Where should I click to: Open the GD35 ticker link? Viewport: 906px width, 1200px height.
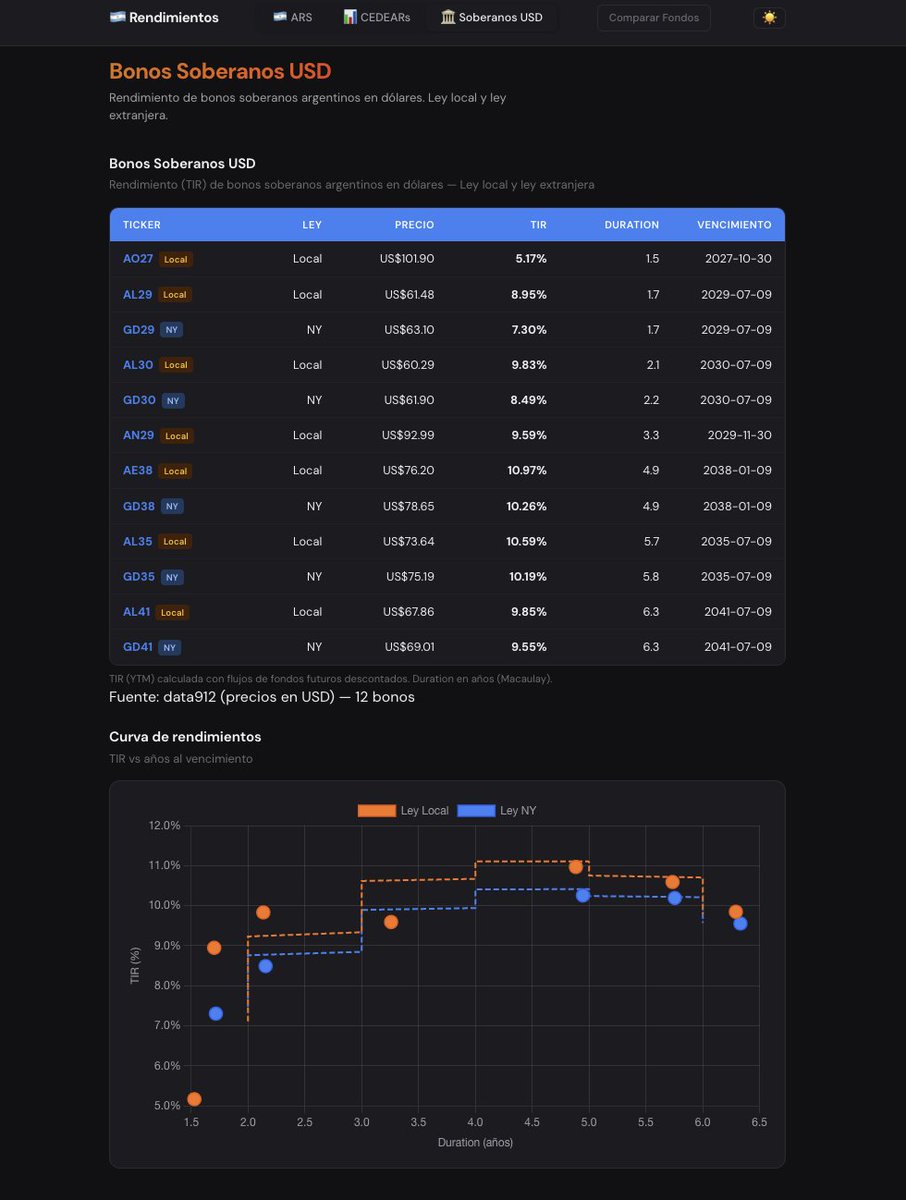(139, 576)
